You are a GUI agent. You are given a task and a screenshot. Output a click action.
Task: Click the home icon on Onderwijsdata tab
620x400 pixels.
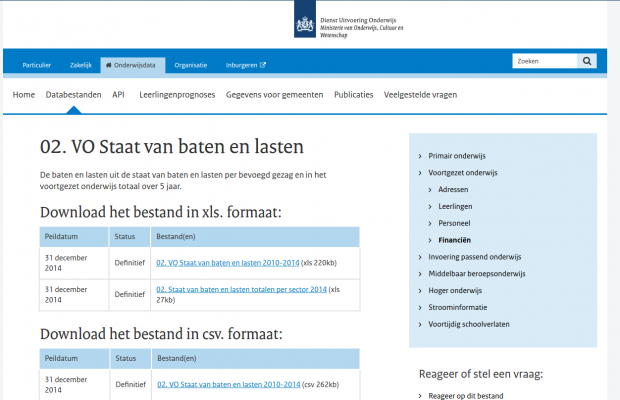coord(109,65)
